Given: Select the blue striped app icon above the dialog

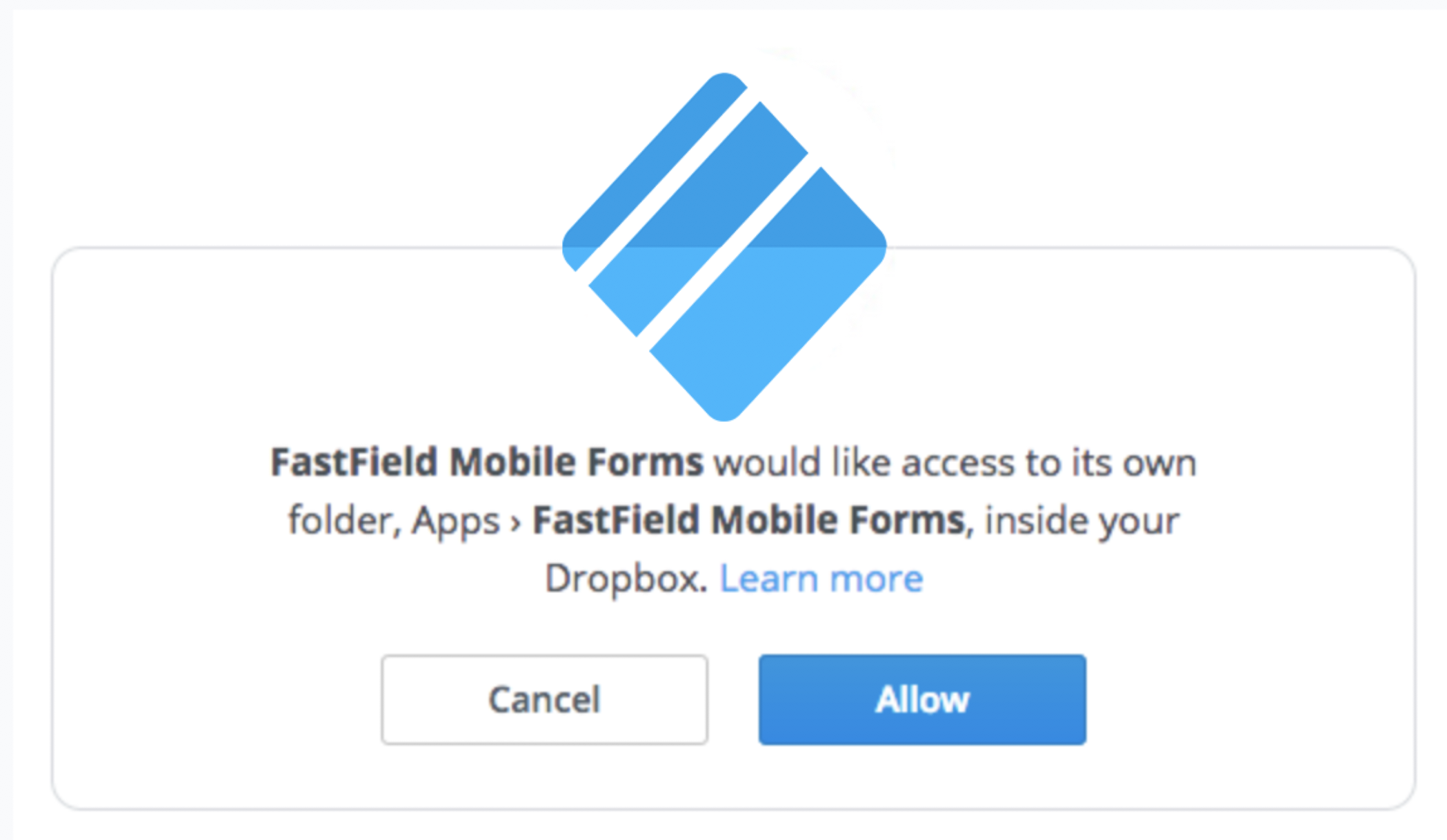Looking at the screenshot, I should point(724,207).
